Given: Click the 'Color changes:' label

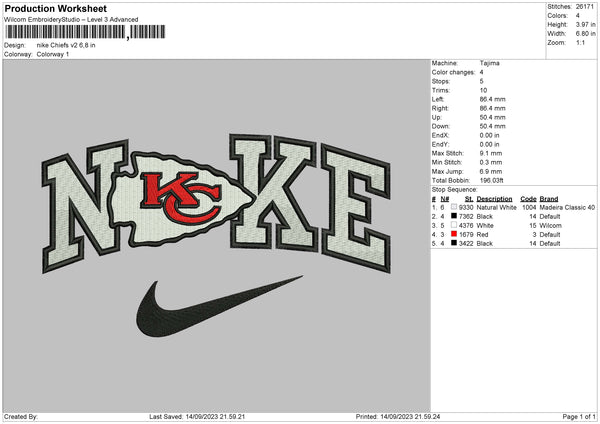Looking at the screenshot, I should tap(453, 72).
